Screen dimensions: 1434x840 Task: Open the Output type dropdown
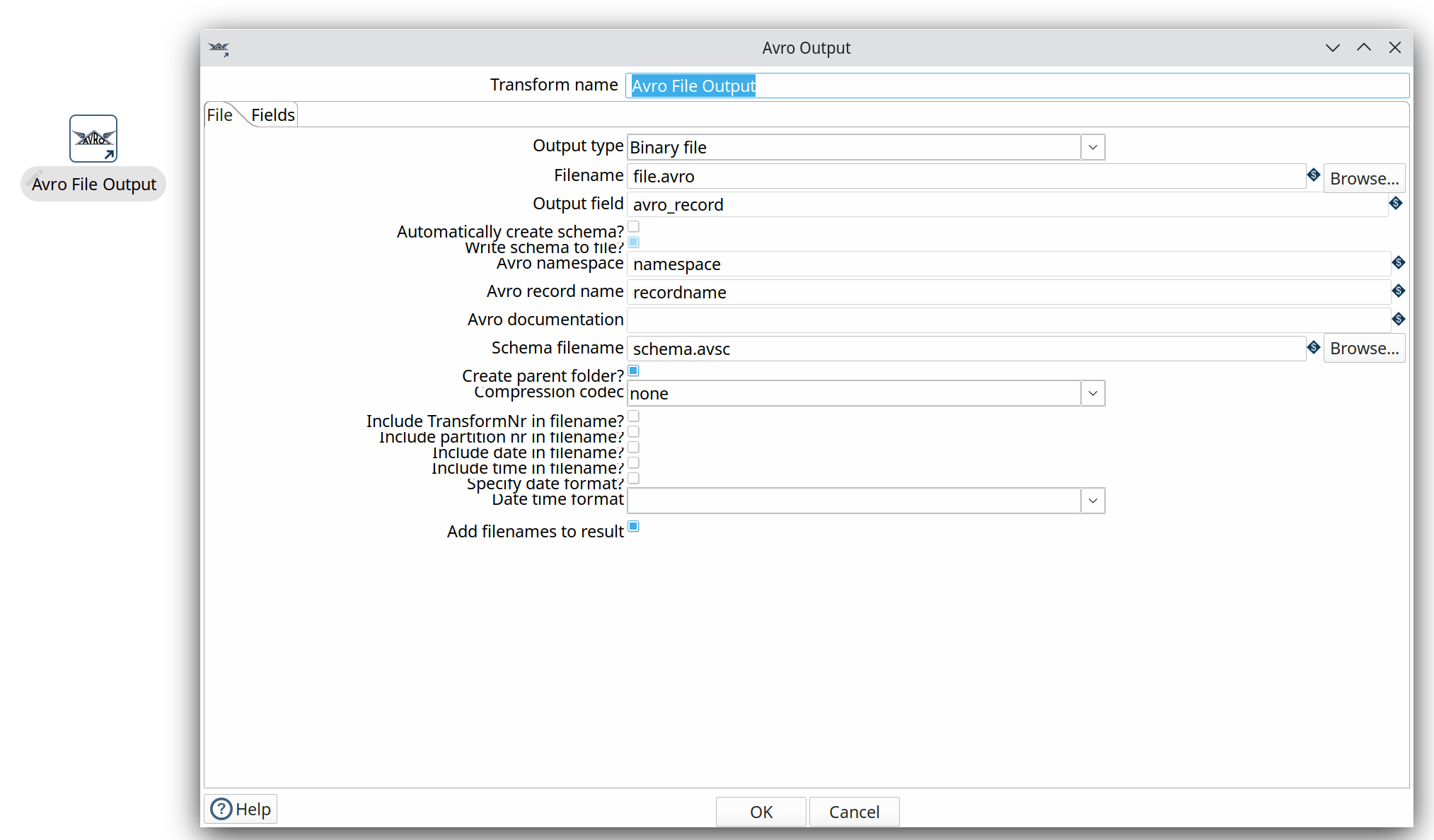(x=1092, y=147)
